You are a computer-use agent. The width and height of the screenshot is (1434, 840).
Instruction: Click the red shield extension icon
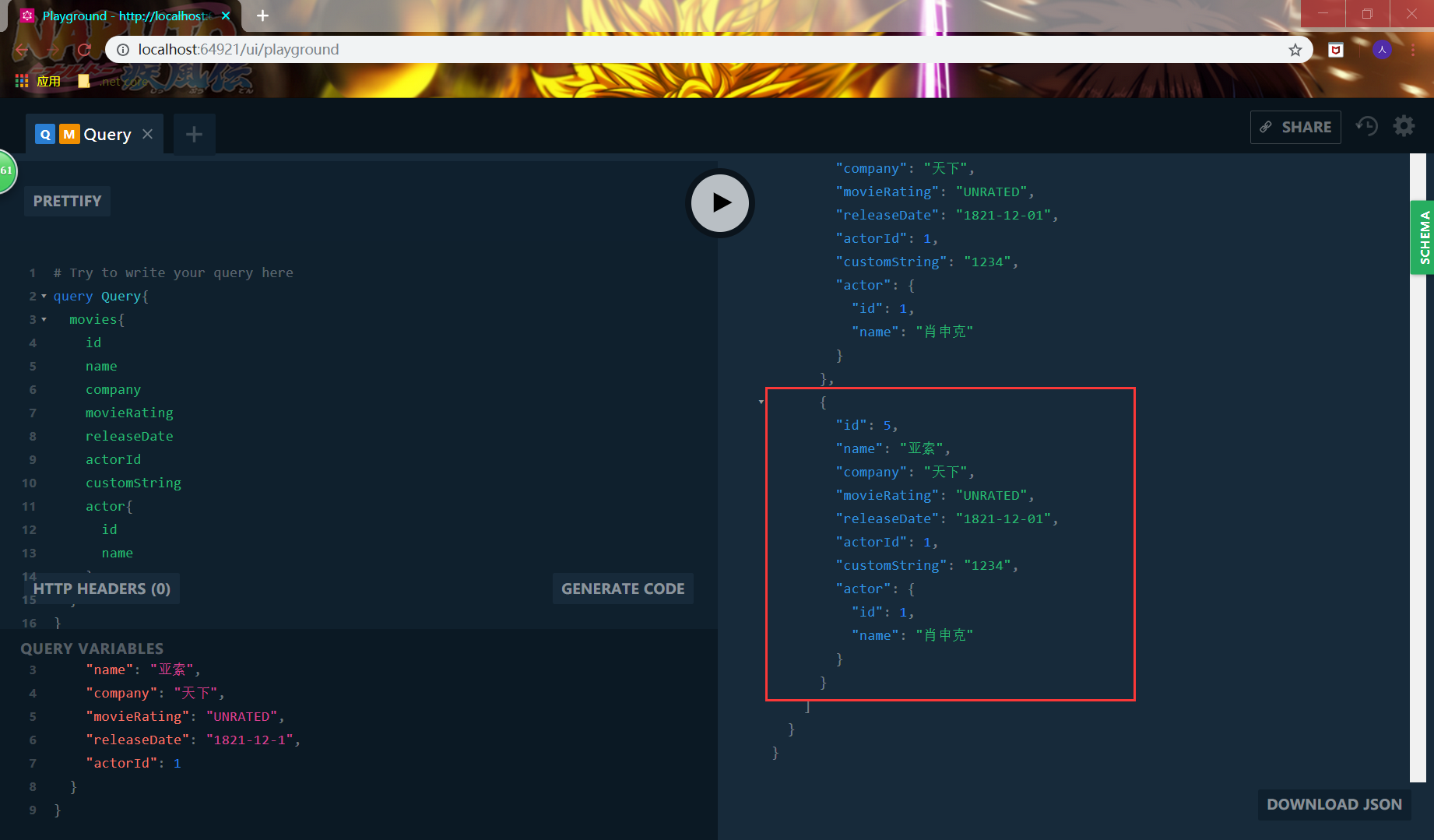(1336, 50)
